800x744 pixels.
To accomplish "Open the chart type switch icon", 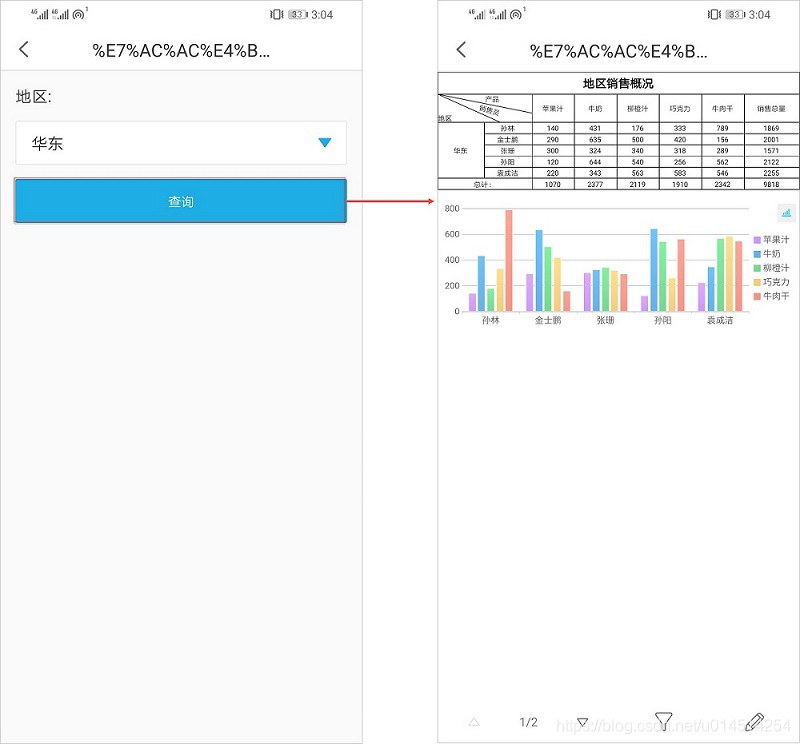I will coord(786,213).
